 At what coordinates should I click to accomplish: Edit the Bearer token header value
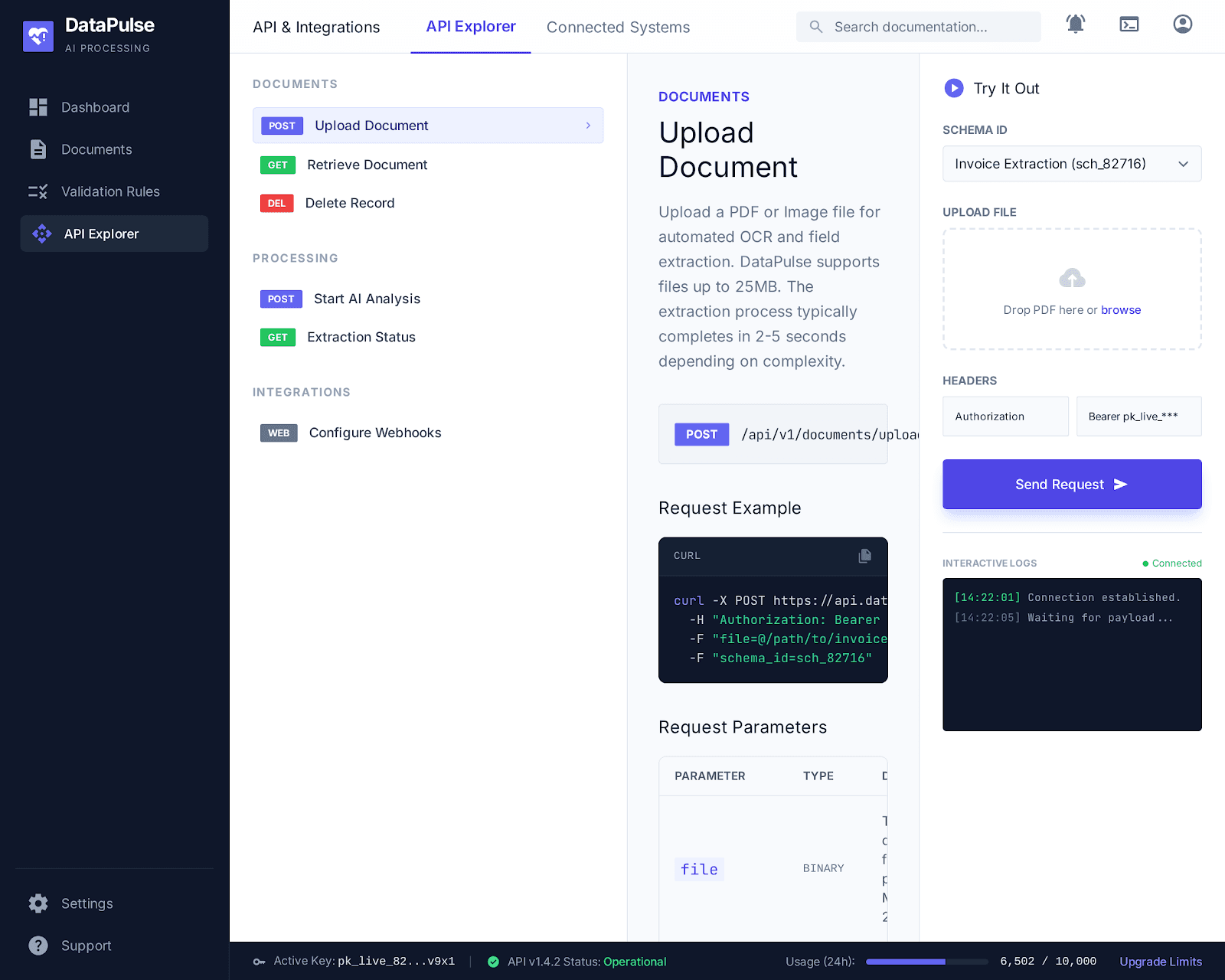coord(1138,416)
